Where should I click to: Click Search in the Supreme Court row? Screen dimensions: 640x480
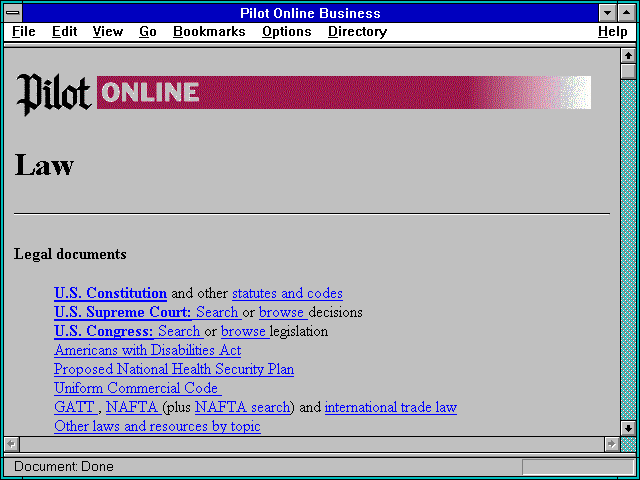[x=217, y=312]
